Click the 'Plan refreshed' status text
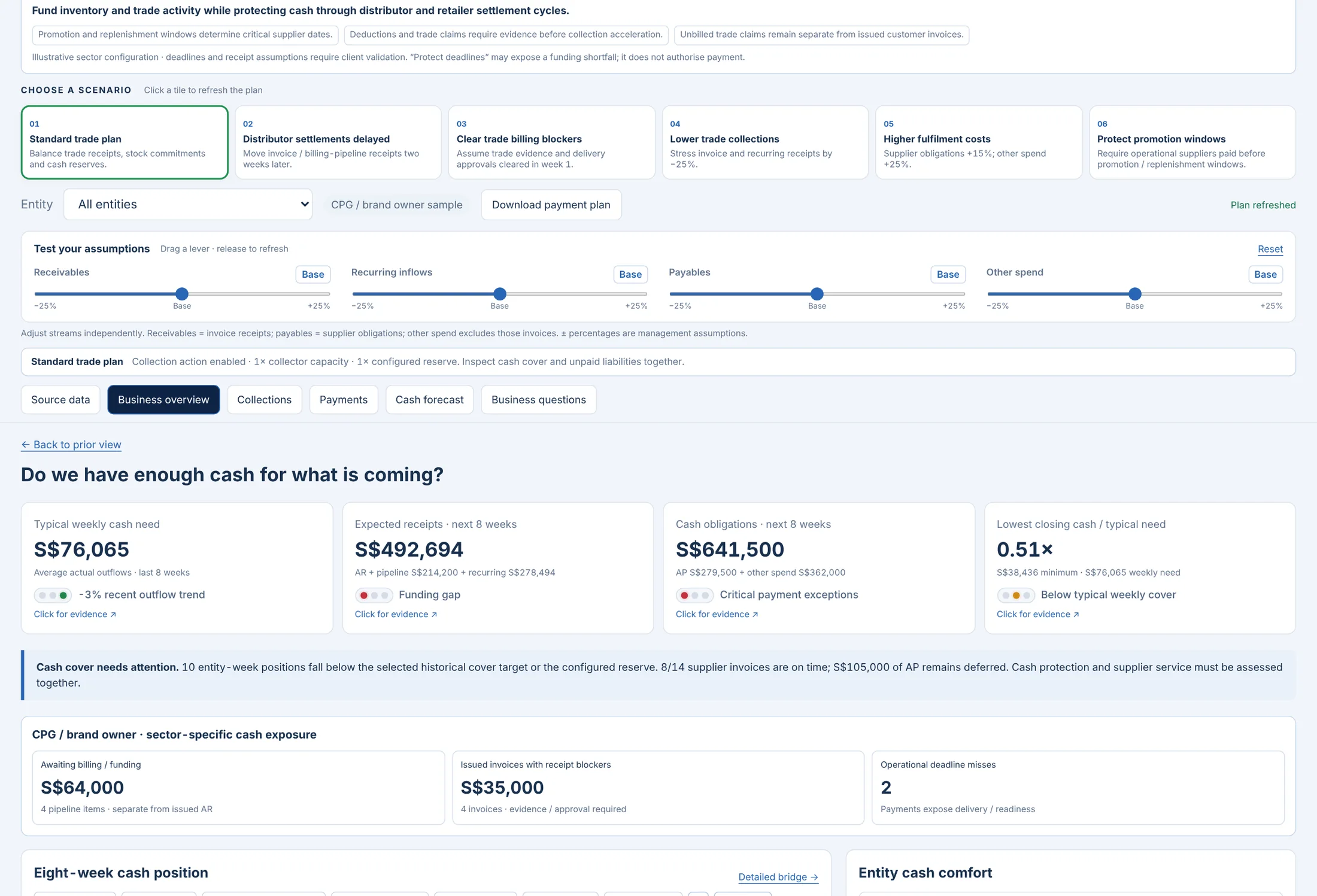This screenshot has height=896, width=1317. coord(1263,205)
